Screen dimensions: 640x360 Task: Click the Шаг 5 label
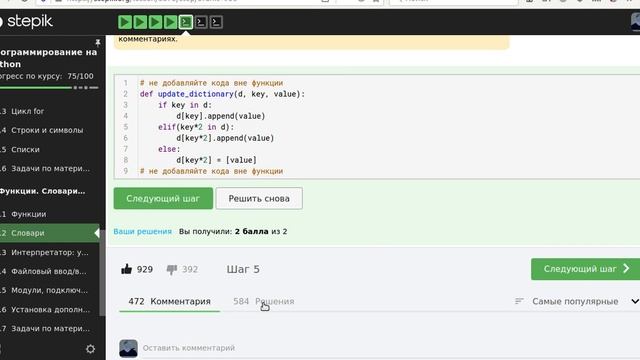[x=243, y=269]
